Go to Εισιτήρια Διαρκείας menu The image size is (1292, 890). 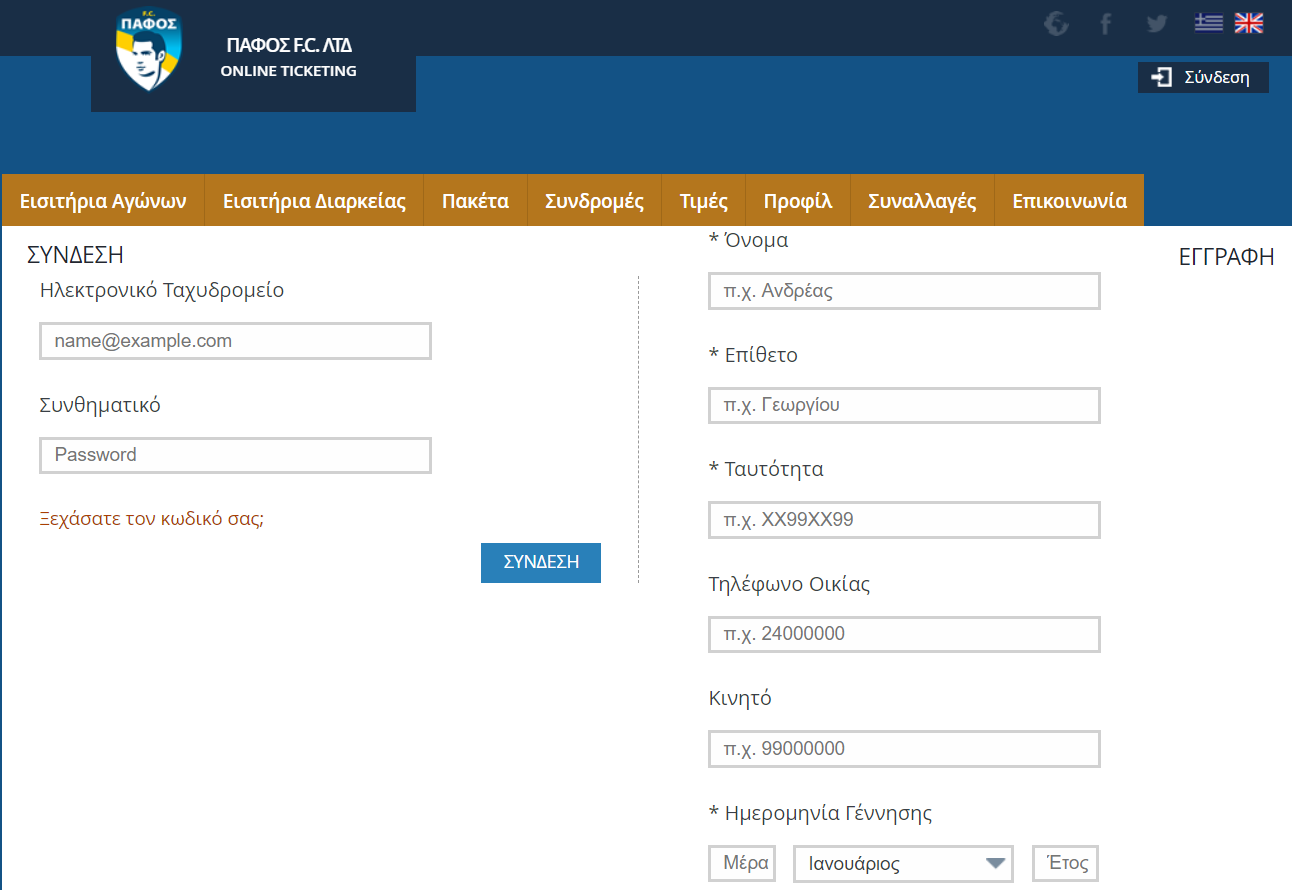[314, 201]
